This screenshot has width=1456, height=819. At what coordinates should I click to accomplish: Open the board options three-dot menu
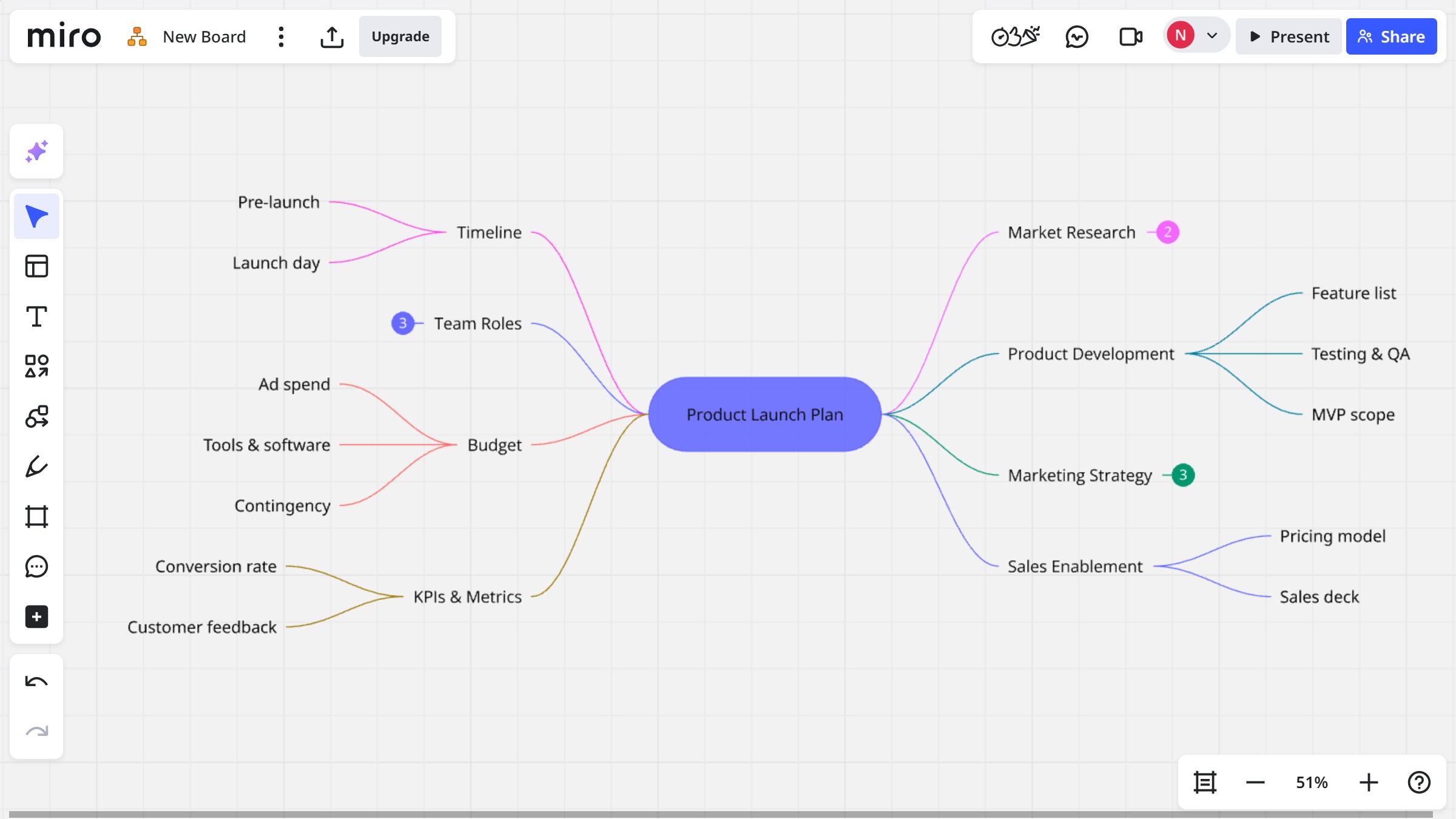pyautogui.click(x=281, y=36)
